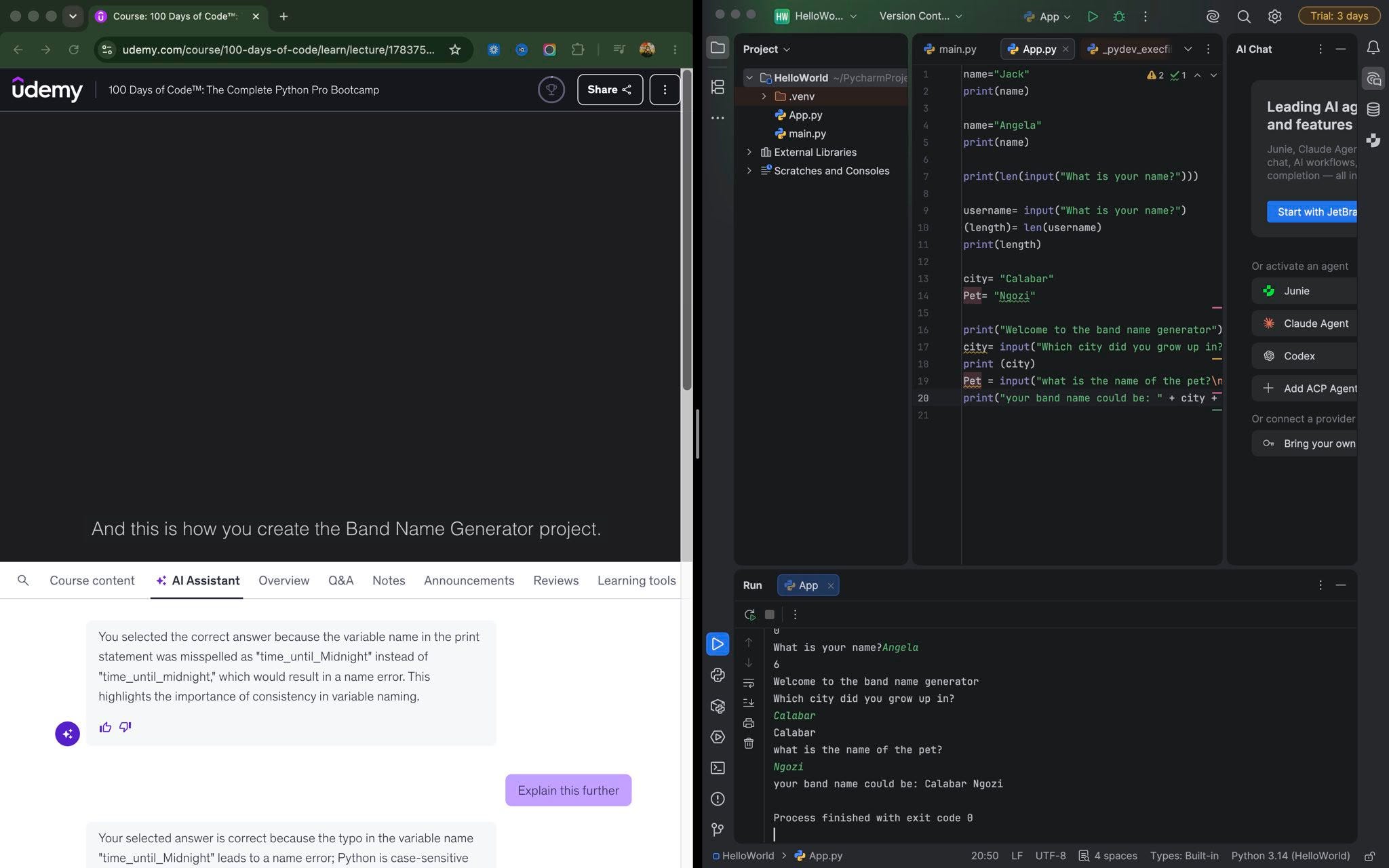
Task: Open the AI swirl icon in PyCharm title bar
Action: [1213, 16]
